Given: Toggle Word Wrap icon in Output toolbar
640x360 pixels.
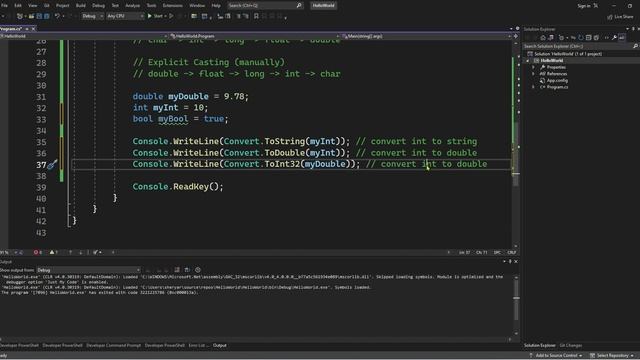Looking at the screenshot, I should (187, 270).
